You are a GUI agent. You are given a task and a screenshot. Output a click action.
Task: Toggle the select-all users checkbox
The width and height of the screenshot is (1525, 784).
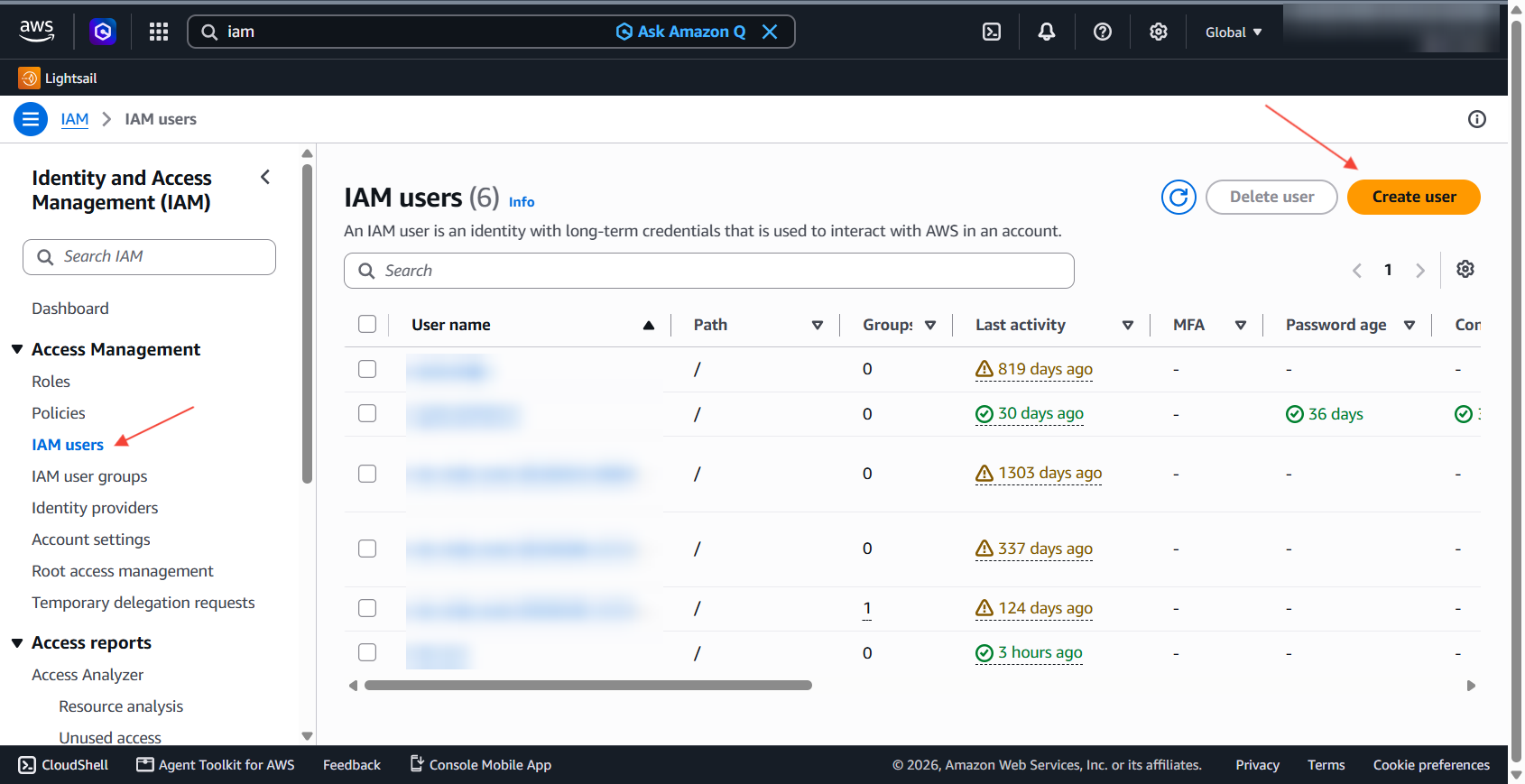click(367, 324)
